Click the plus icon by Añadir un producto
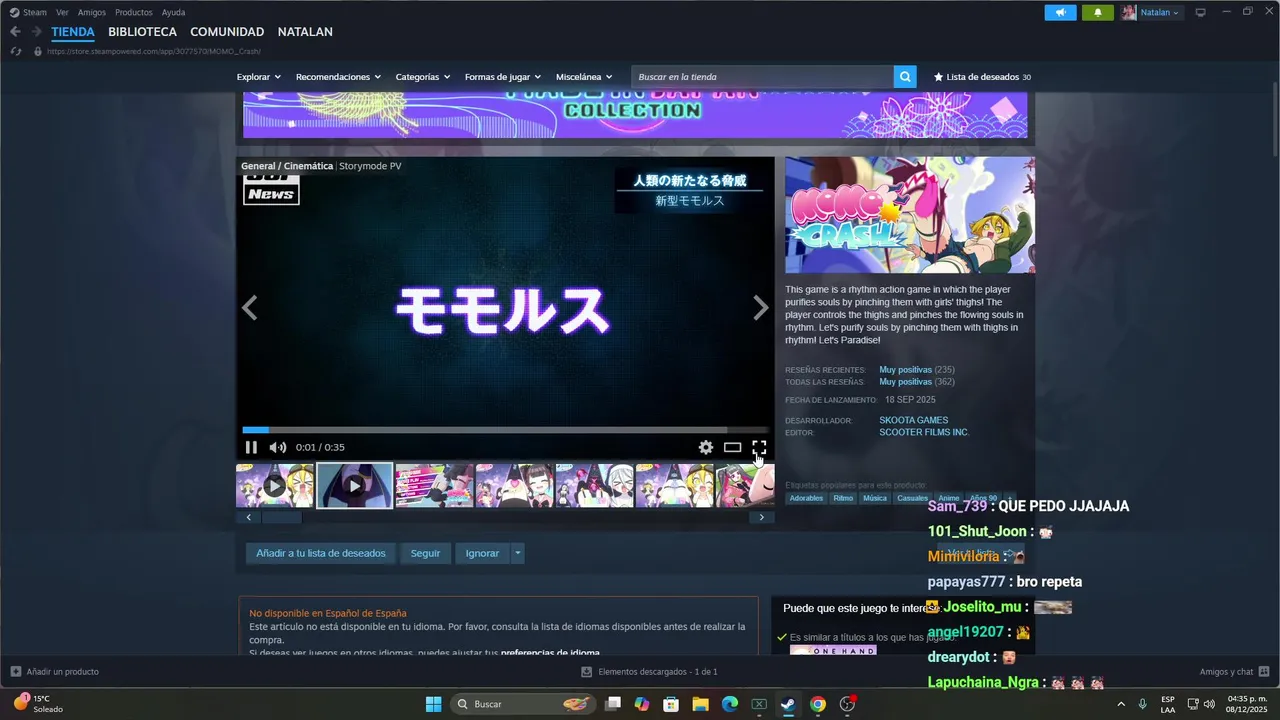Screen dimensions: 1280x720 point(16,672)
